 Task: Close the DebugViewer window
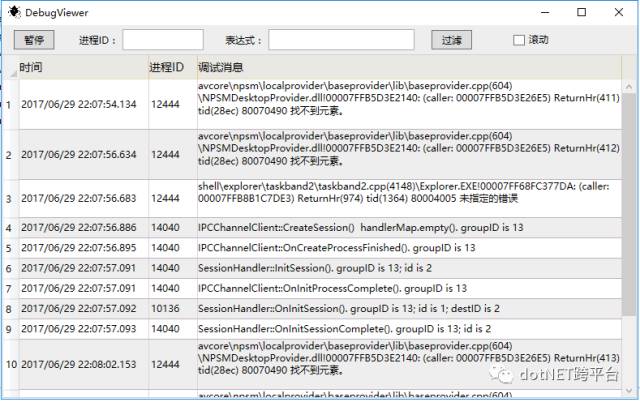[x=618, y=12]
